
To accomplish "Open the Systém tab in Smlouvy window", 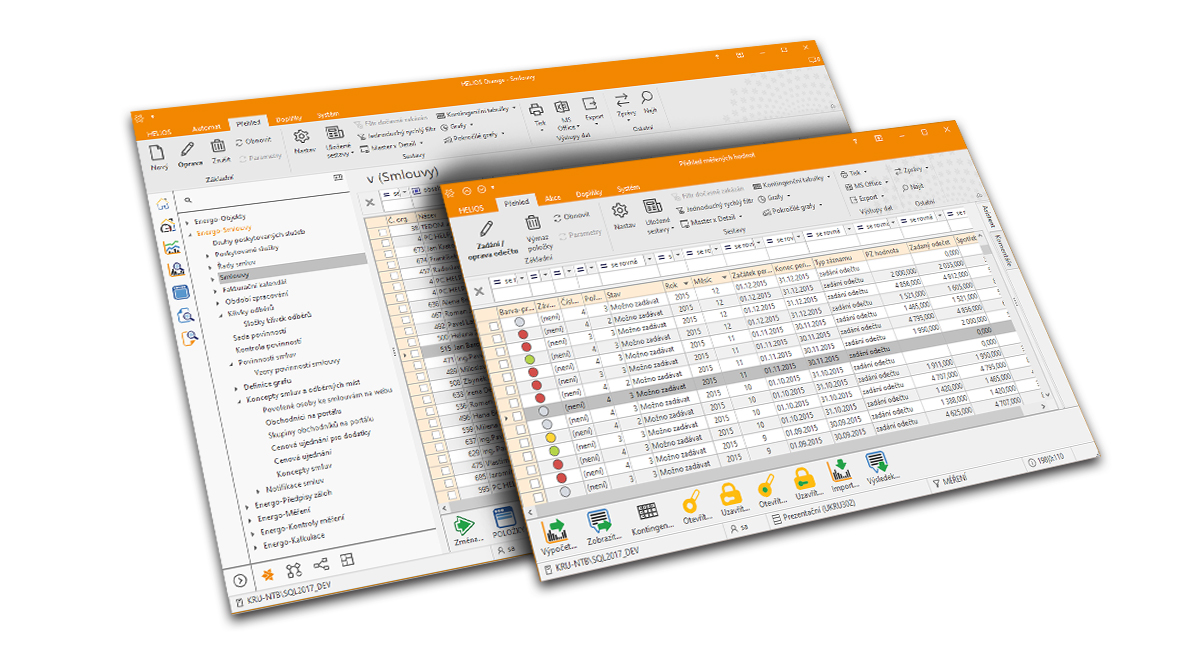I will click(328, 114).
